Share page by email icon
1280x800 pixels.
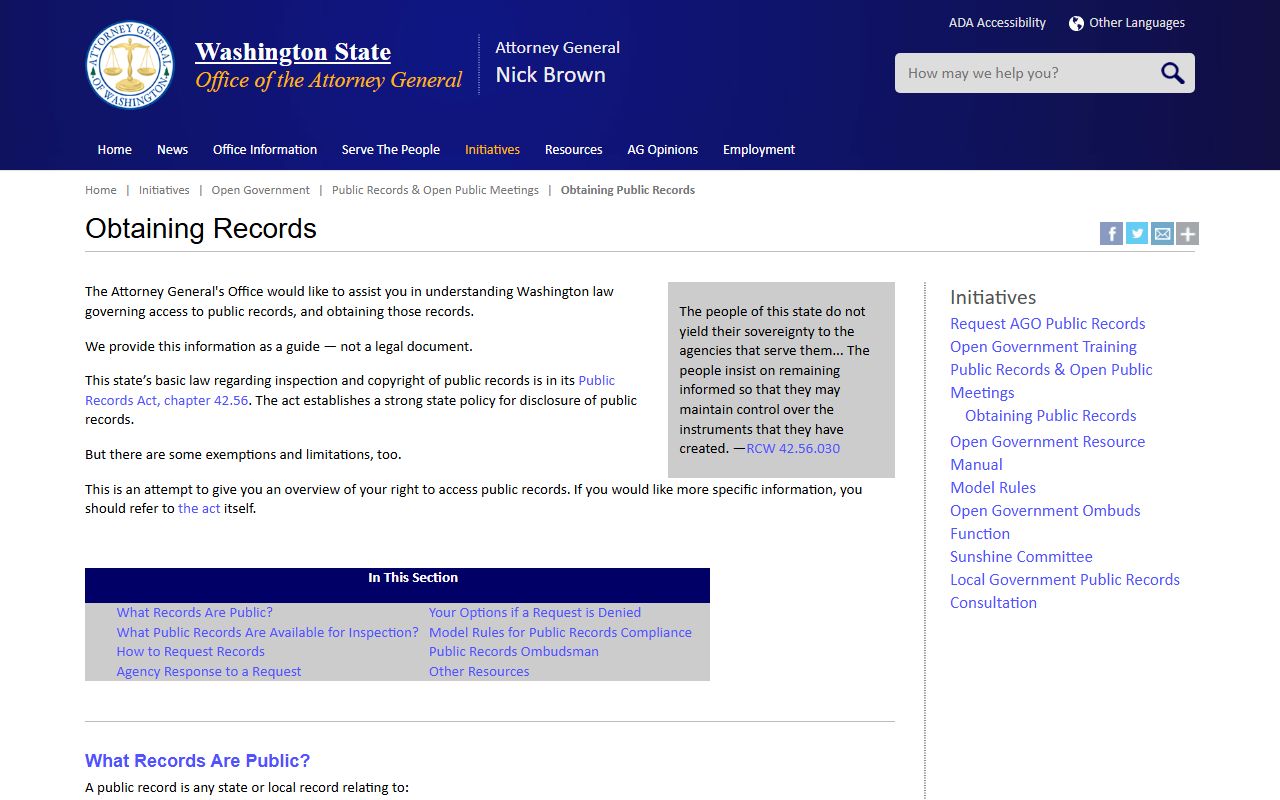pos(1162,234)
